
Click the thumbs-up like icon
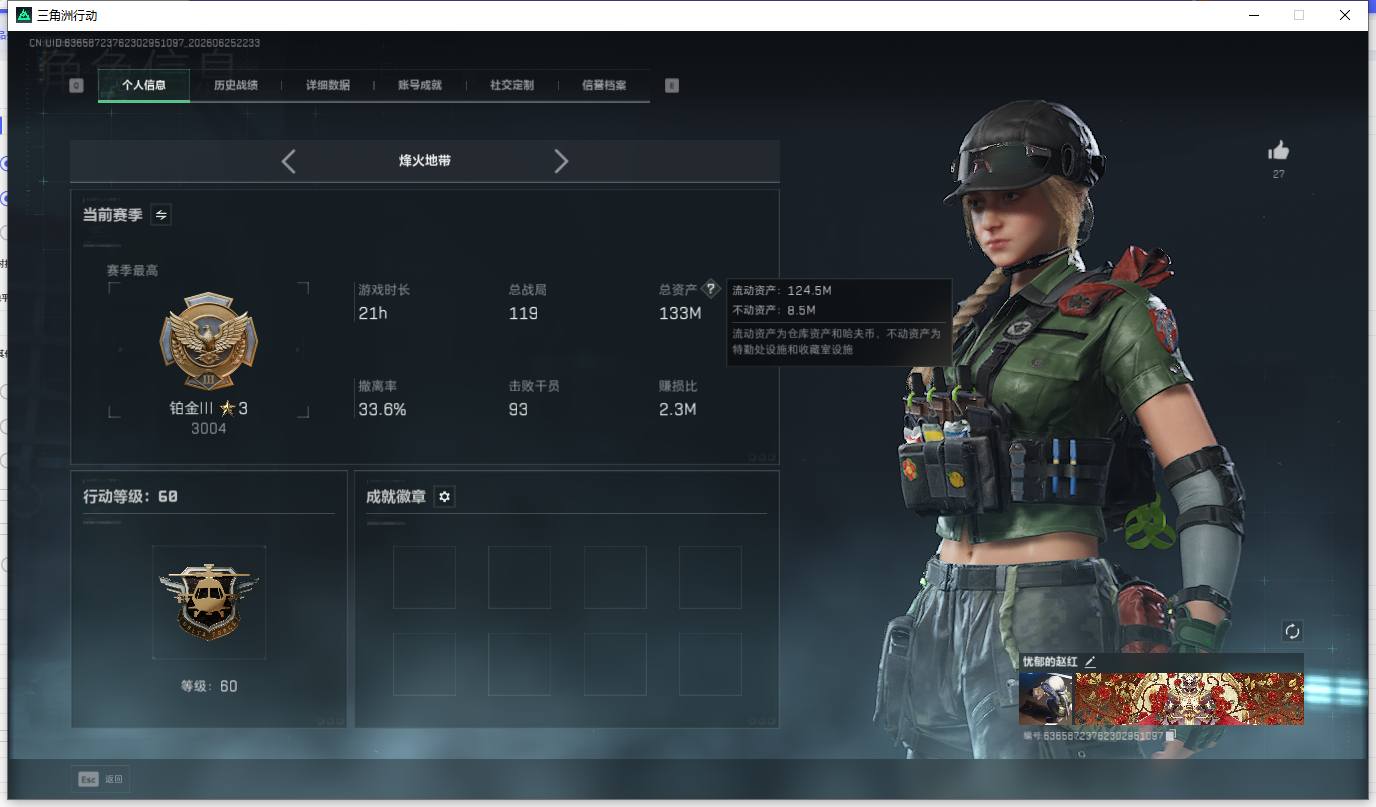click(x=1278, y=151)
